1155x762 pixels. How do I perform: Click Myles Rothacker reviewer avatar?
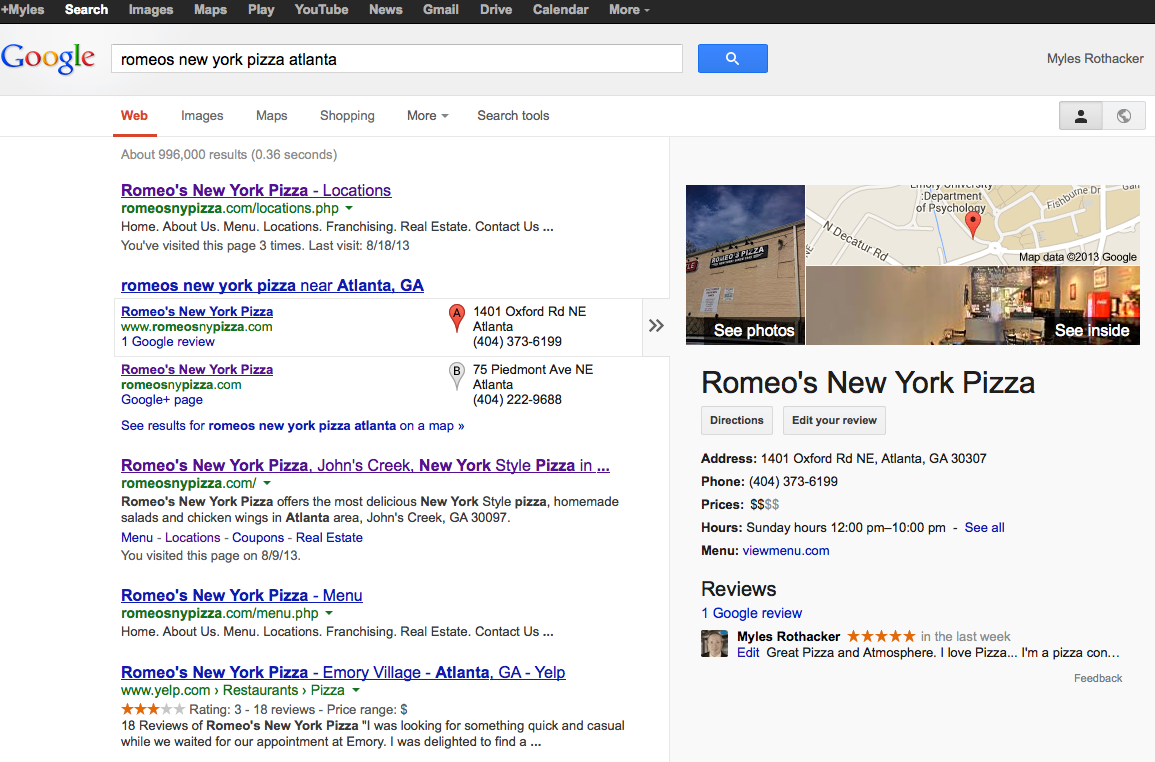click(715, 643)
